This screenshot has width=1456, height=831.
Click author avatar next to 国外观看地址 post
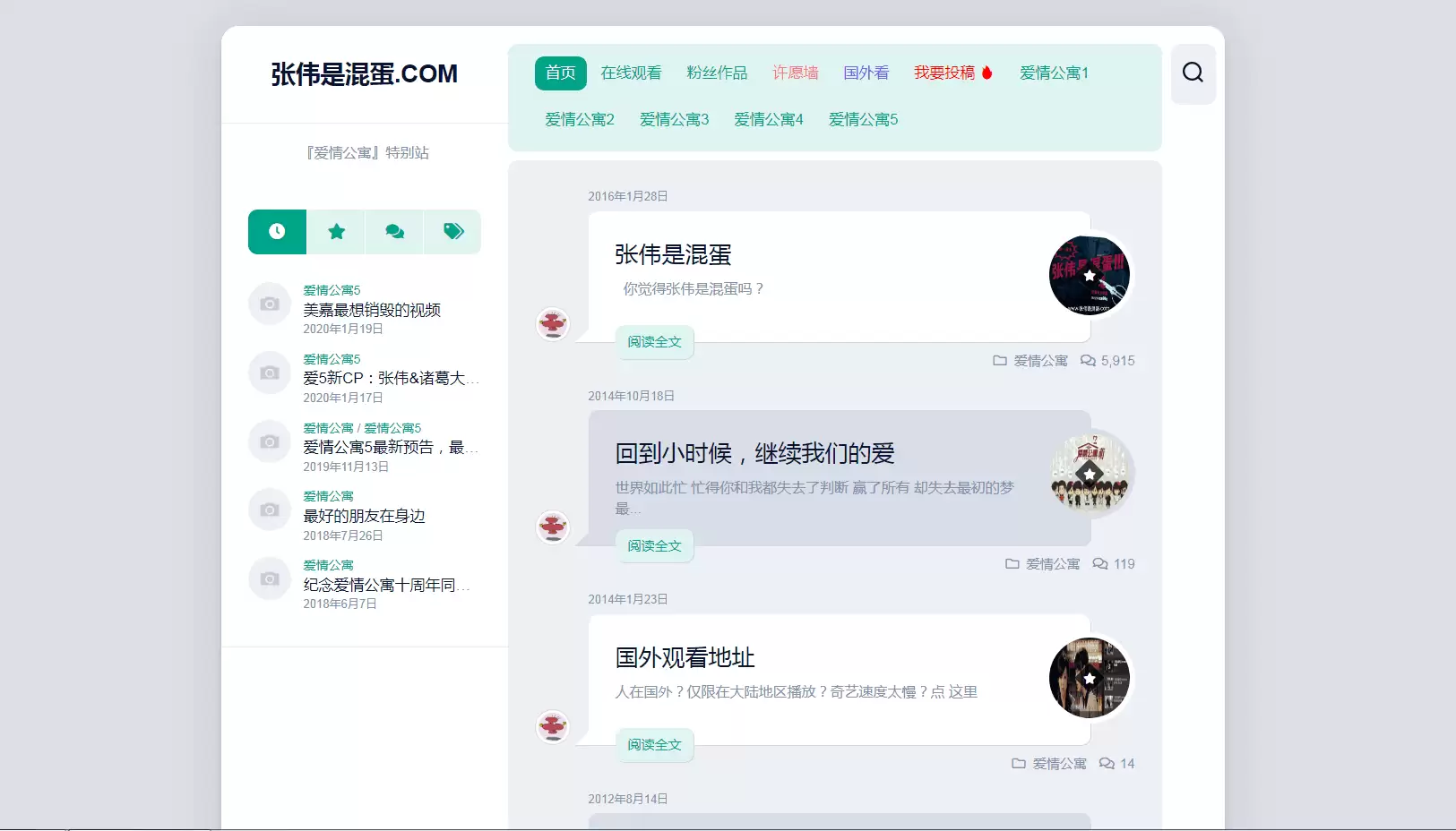[x=553, y=726]
